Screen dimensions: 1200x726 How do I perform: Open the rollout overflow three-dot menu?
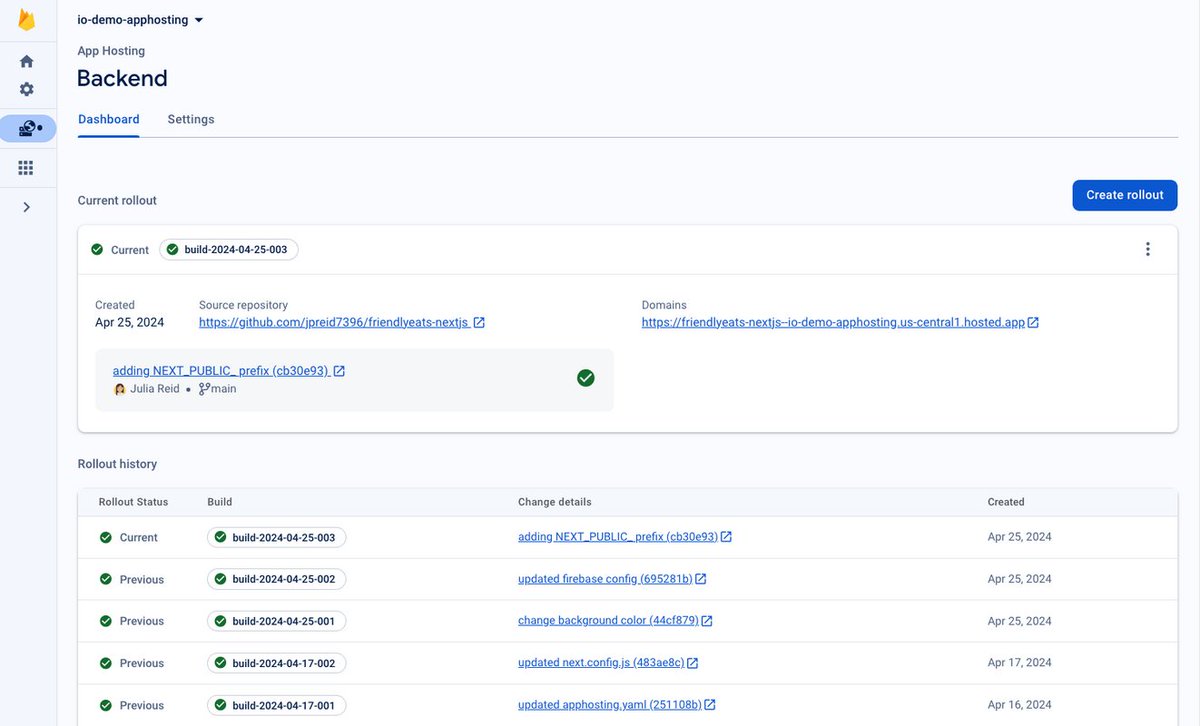(1147, 249)
